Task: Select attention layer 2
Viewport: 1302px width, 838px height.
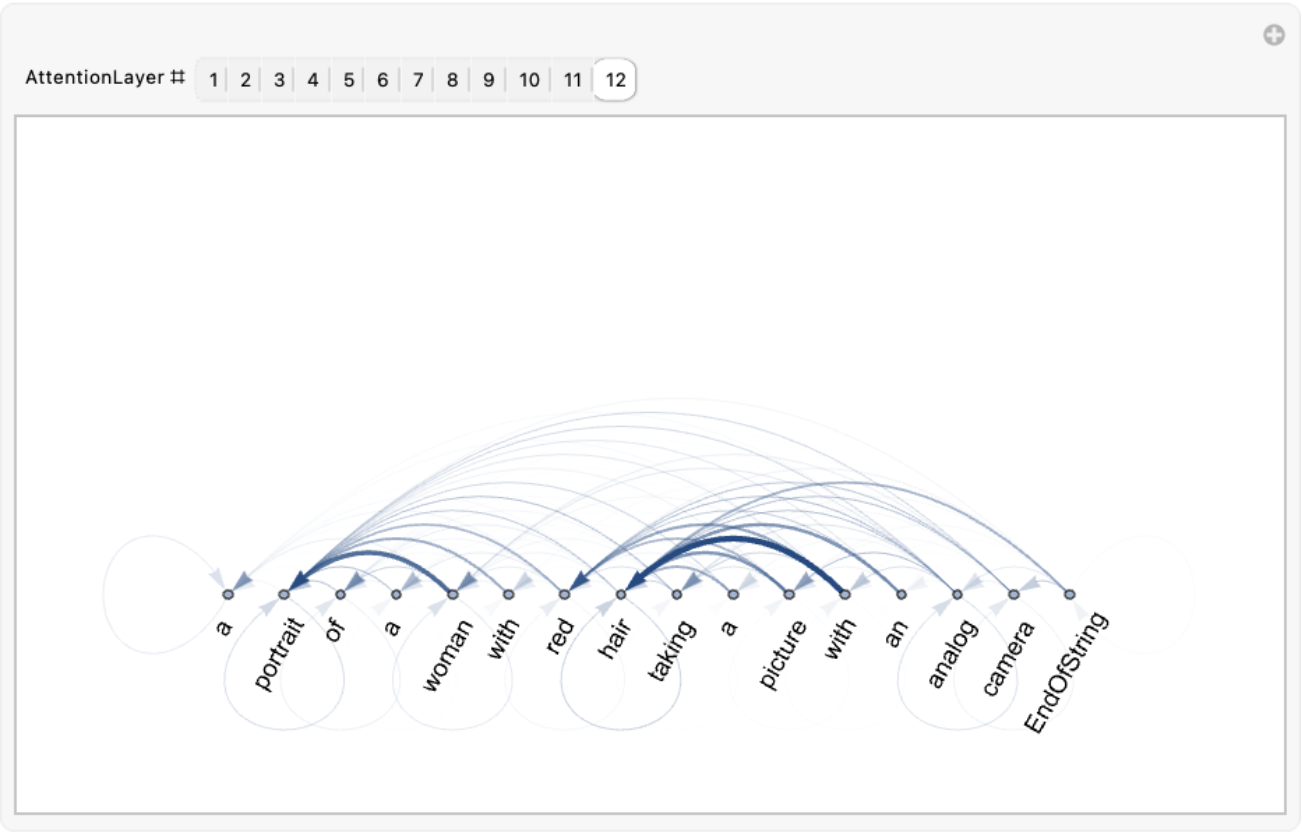Action: click(245, 80)
